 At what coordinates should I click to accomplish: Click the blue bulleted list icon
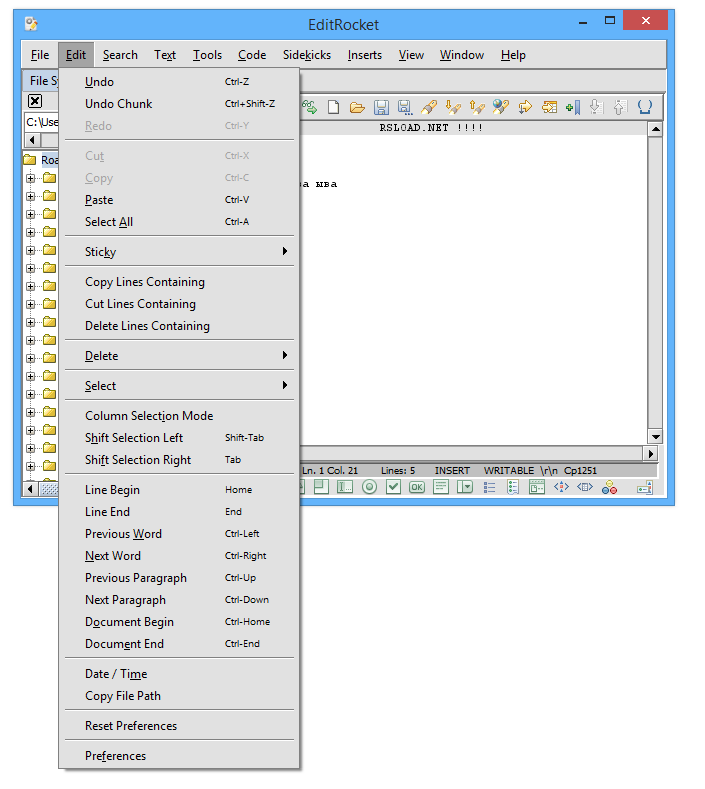click(x=489, y=487)
